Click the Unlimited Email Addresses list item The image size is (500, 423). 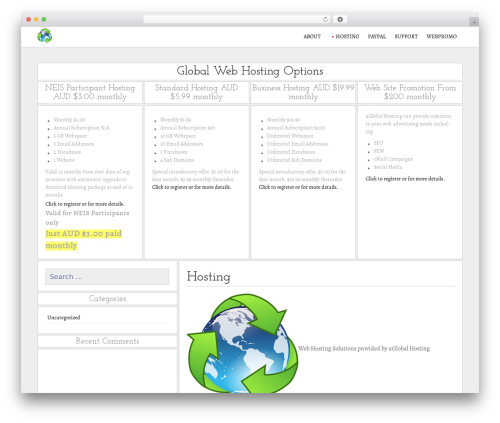tap(297, 144)
